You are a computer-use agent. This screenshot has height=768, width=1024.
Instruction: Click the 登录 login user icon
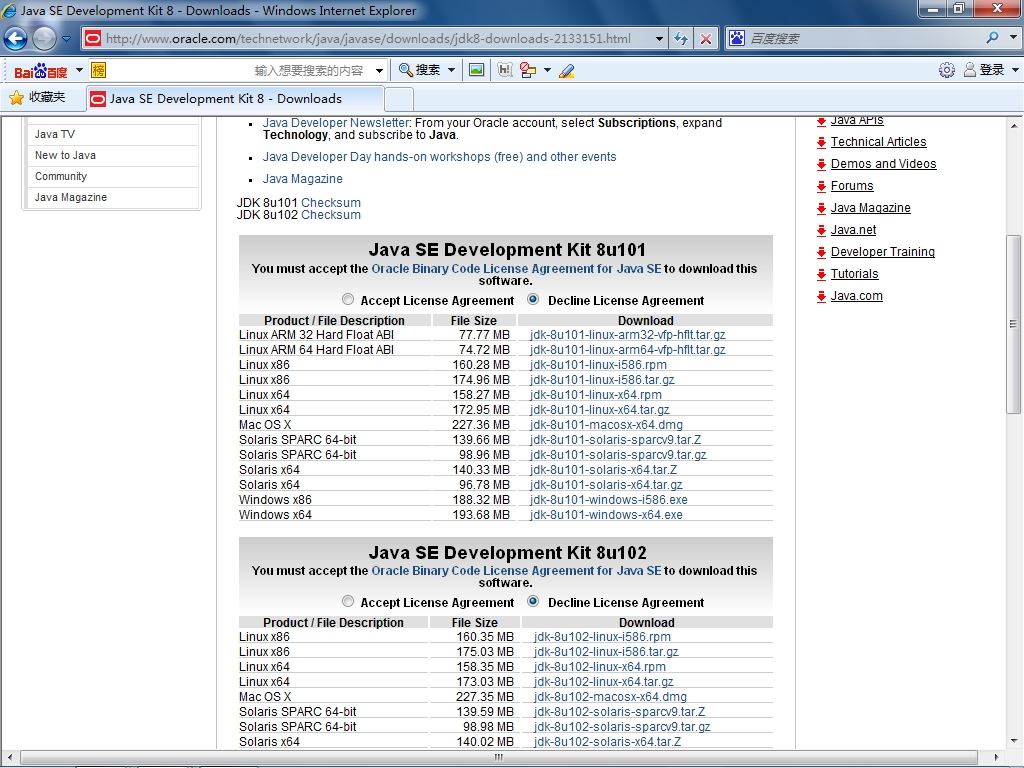pos(970,70)
